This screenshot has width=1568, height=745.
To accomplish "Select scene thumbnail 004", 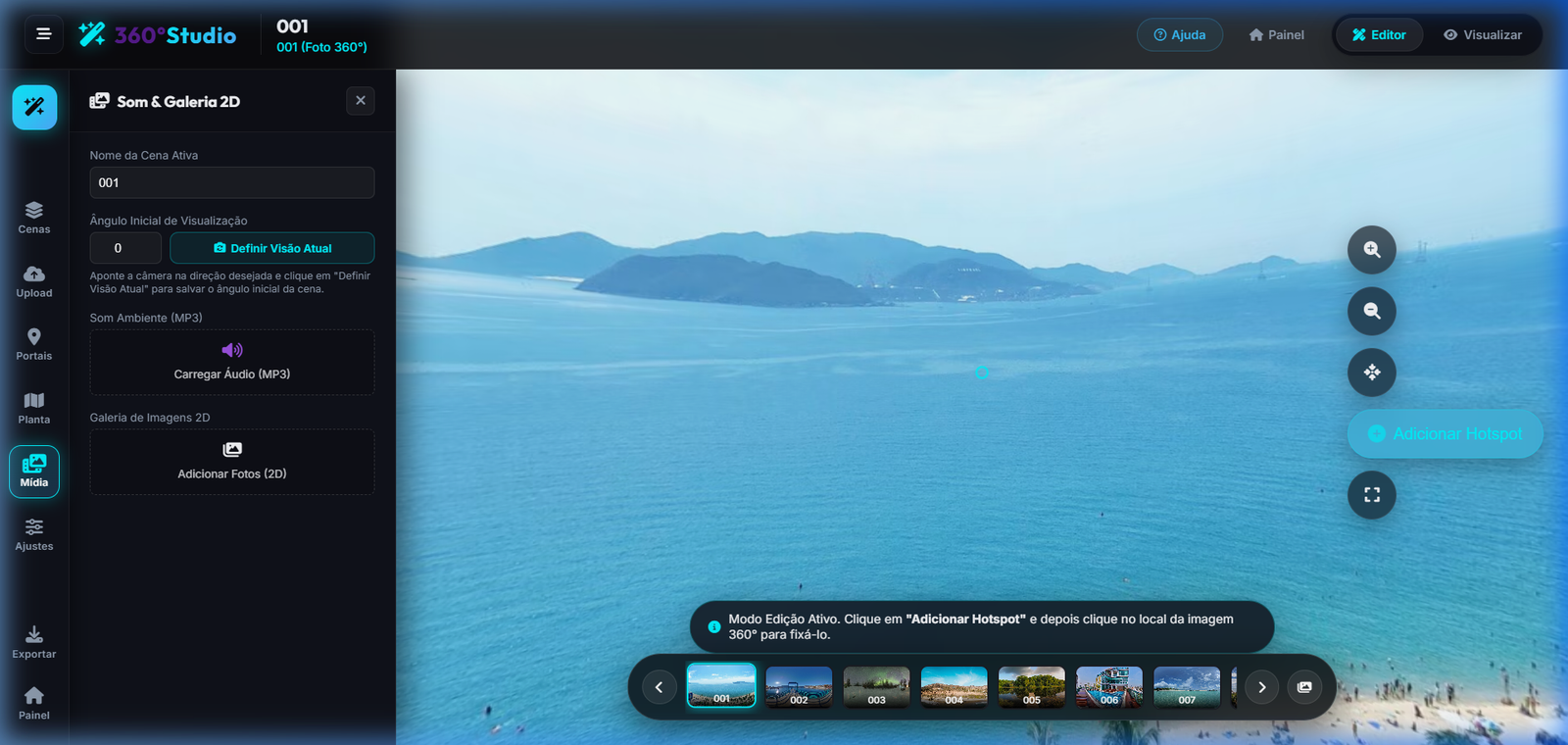I will [955, 687].
